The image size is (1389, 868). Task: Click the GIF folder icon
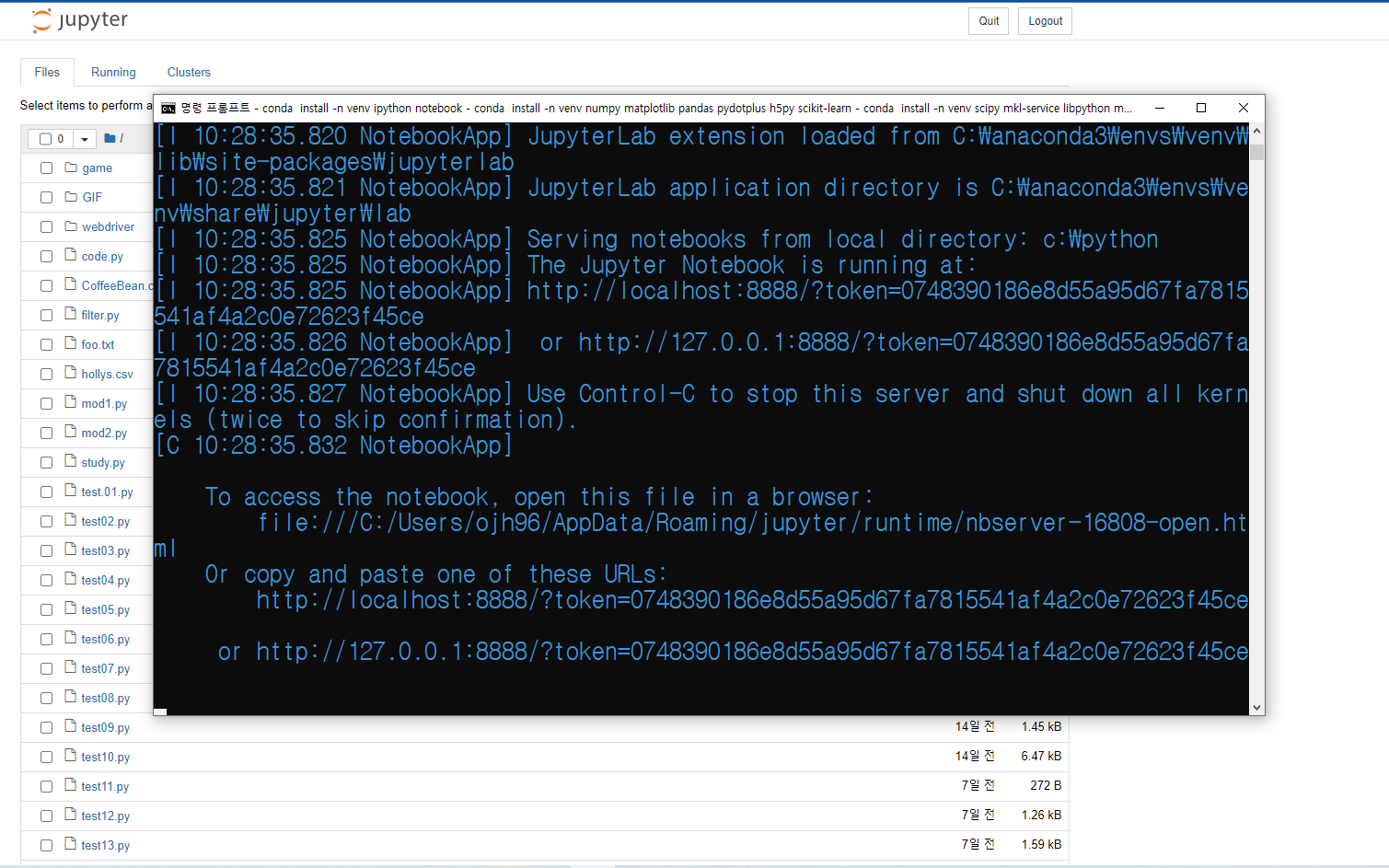click(71, 197)
